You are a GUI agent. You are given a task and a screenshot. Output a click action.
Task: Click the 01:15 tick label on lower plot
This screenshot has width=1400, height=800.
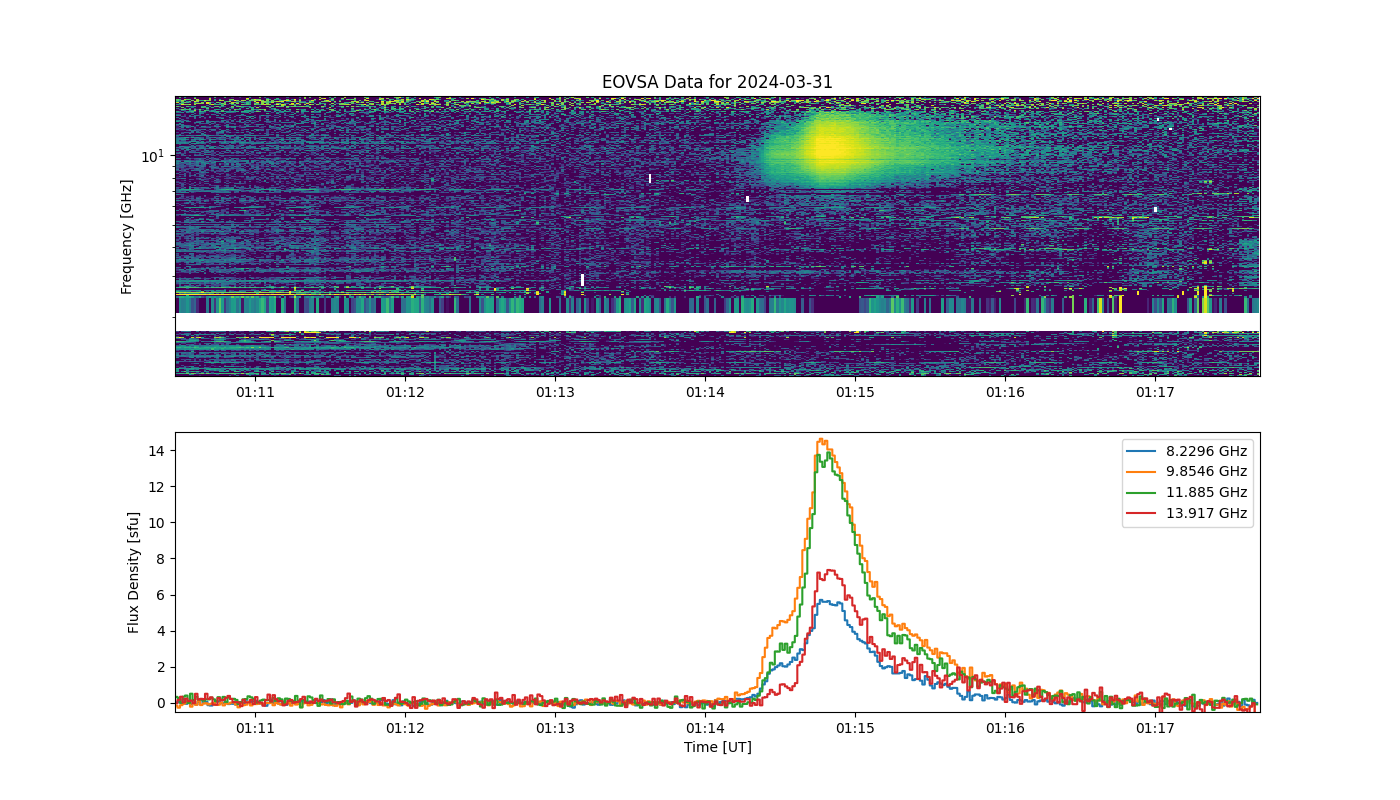click(x=855, y=727)
